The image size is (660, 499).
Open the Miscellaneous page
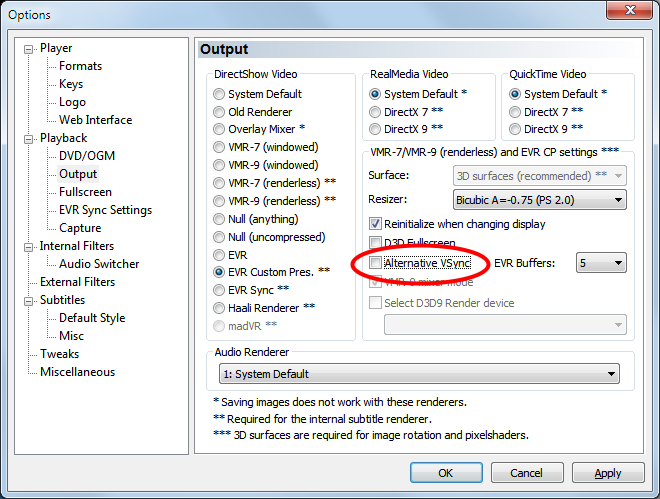click(77, 372)
